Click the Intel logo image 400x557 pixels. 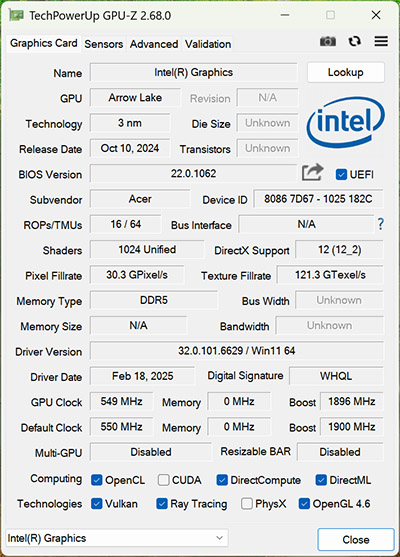(346, 122)
